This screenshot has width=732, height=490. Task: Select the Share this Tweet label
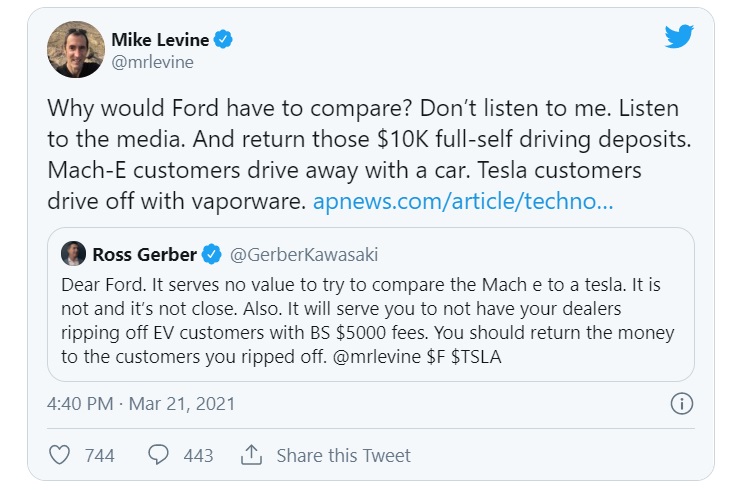pos(343,455)
